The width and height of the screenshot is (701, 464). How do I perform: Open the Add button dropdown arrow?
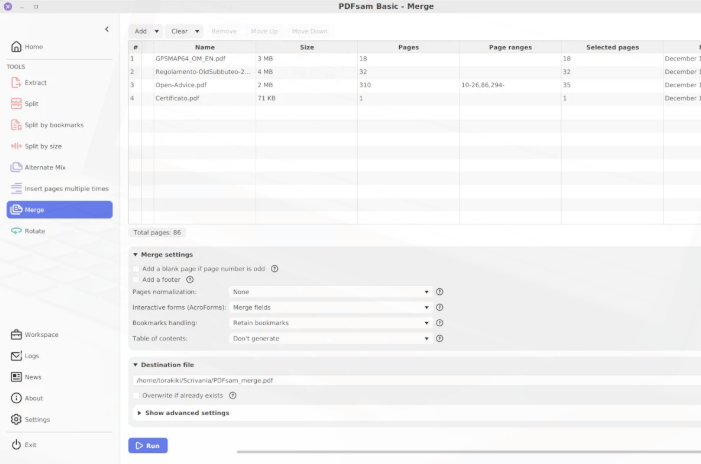pyautogui.click(x=156, y=31)
